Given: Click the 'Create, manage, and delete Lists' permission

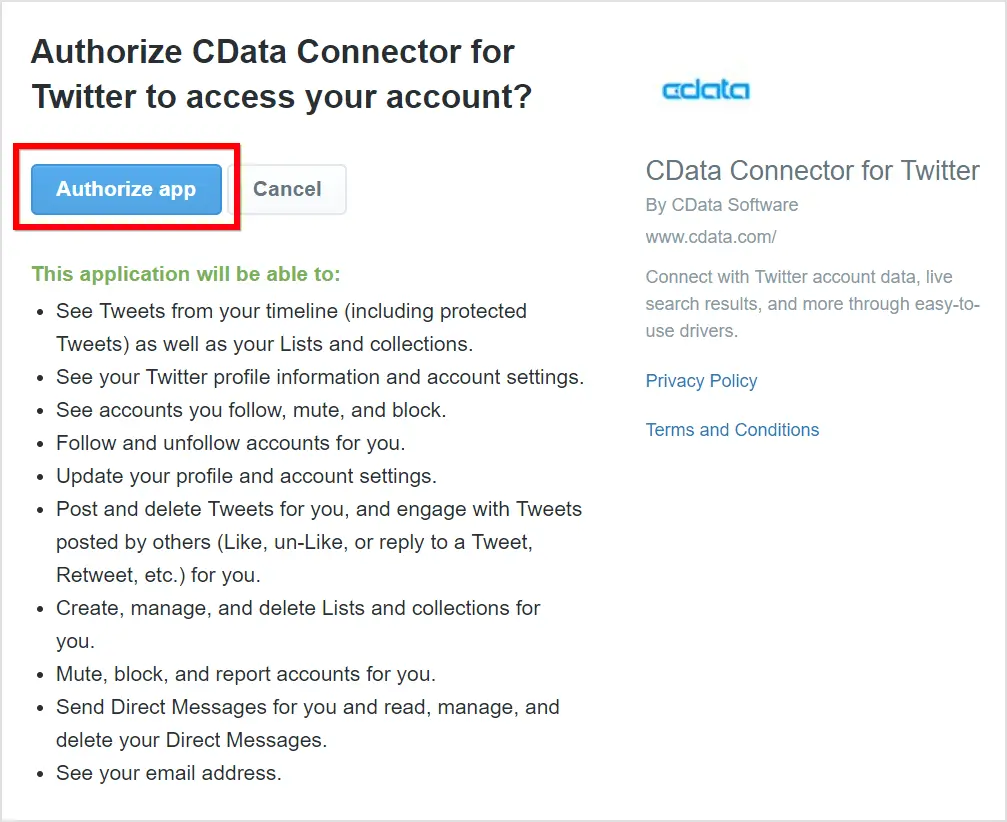Looking at the screenshot, I should (x=298, y=608).
